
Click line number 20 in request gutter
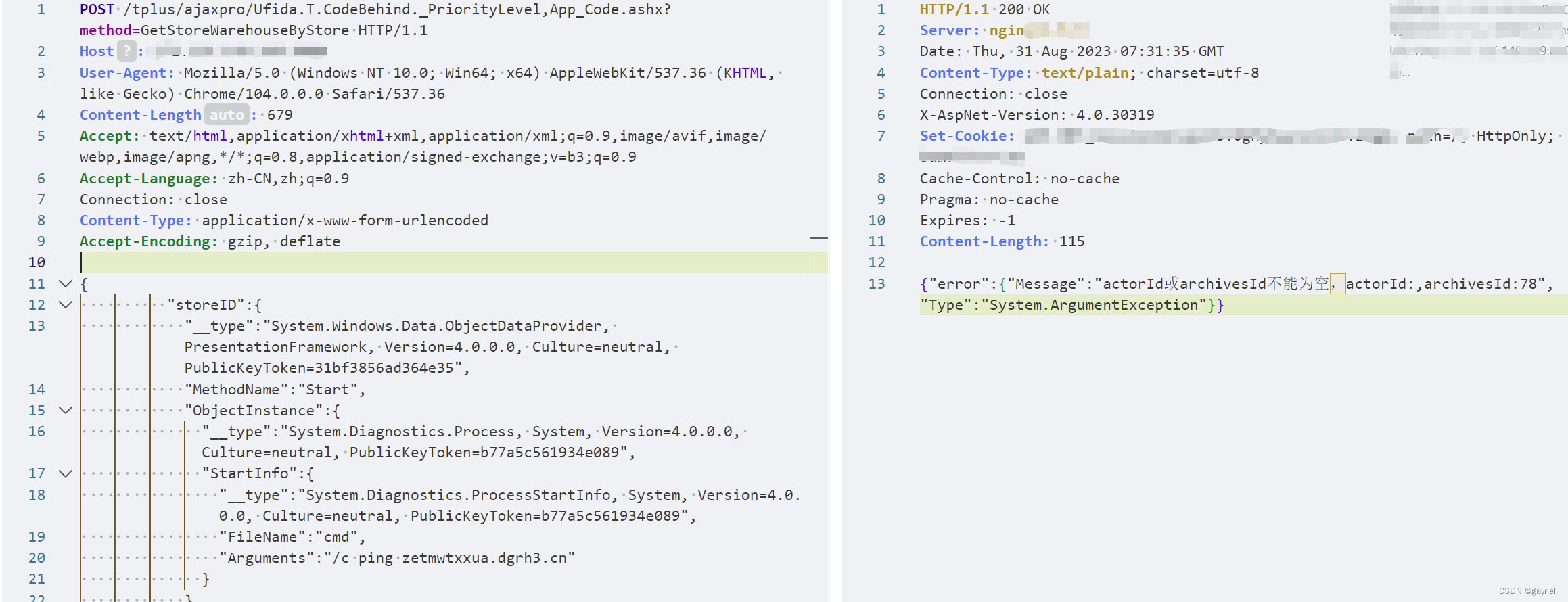click(37, 558)
